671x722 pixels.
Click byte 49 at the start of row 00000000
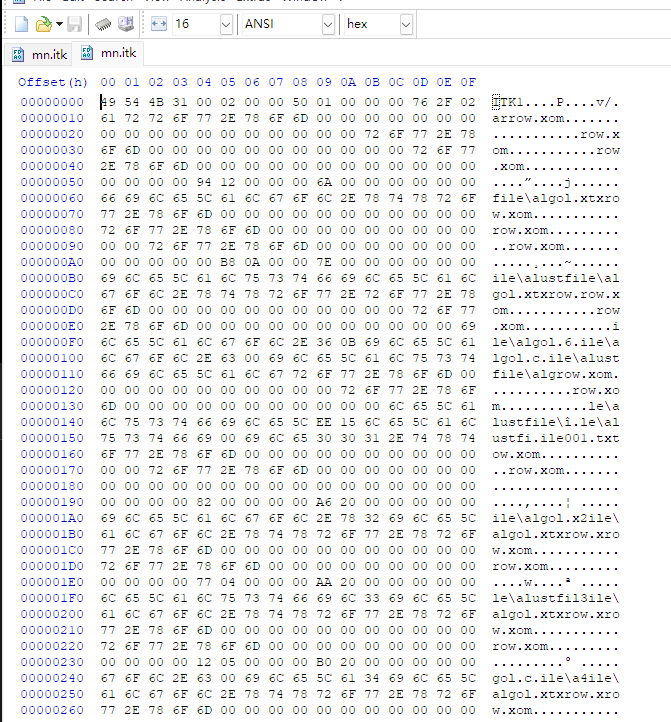pyautogui.click(x=108, y=102)
